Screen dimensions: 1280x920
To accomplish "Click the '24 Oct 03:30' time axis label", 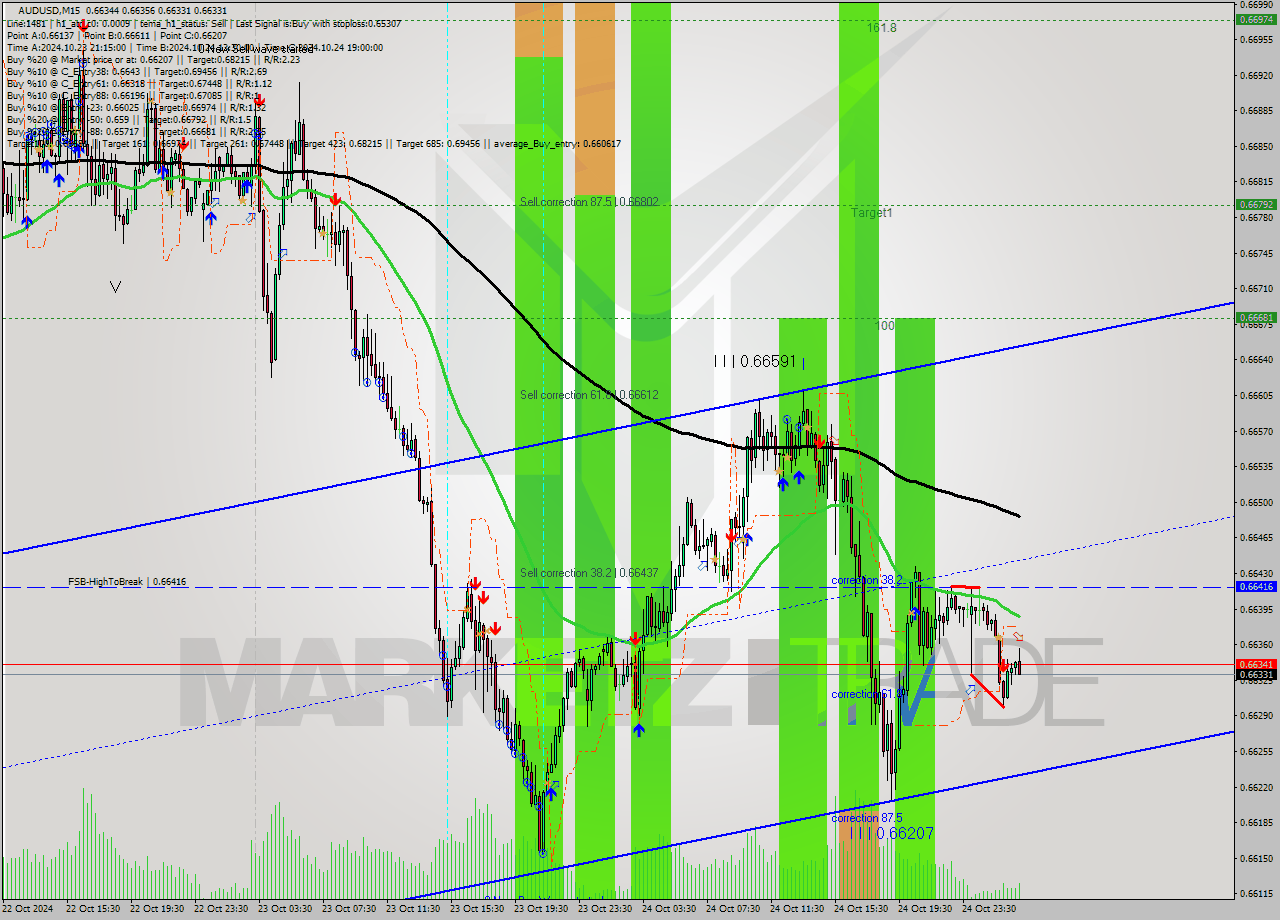I will pyautogui.click(x=669, y=909).
